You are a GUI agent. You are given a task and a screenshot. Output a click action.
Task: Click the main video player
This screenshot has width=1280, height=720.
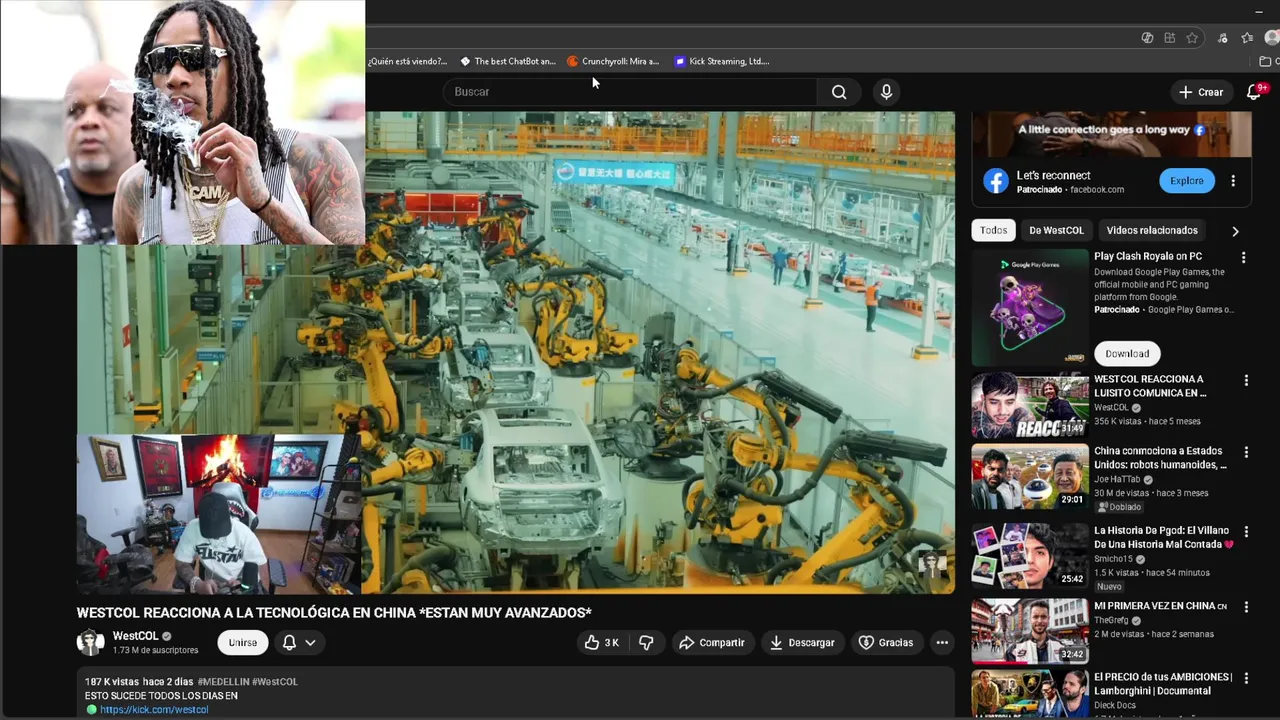[516, 352]
